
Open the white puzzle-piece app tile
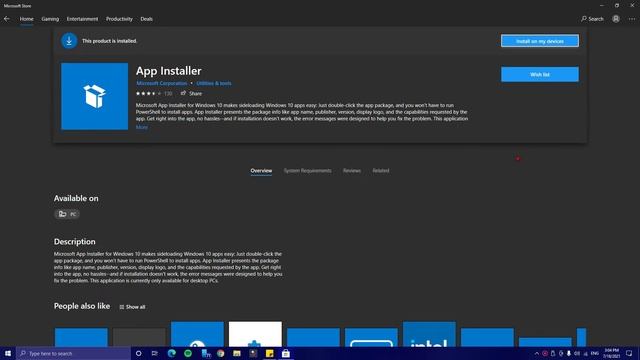point(255,334)
